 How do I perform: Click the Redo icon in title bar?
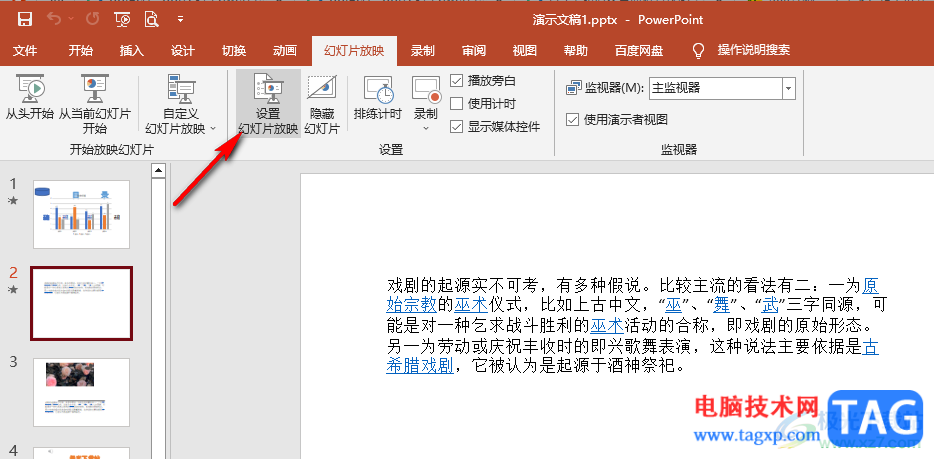coord(92,20)
